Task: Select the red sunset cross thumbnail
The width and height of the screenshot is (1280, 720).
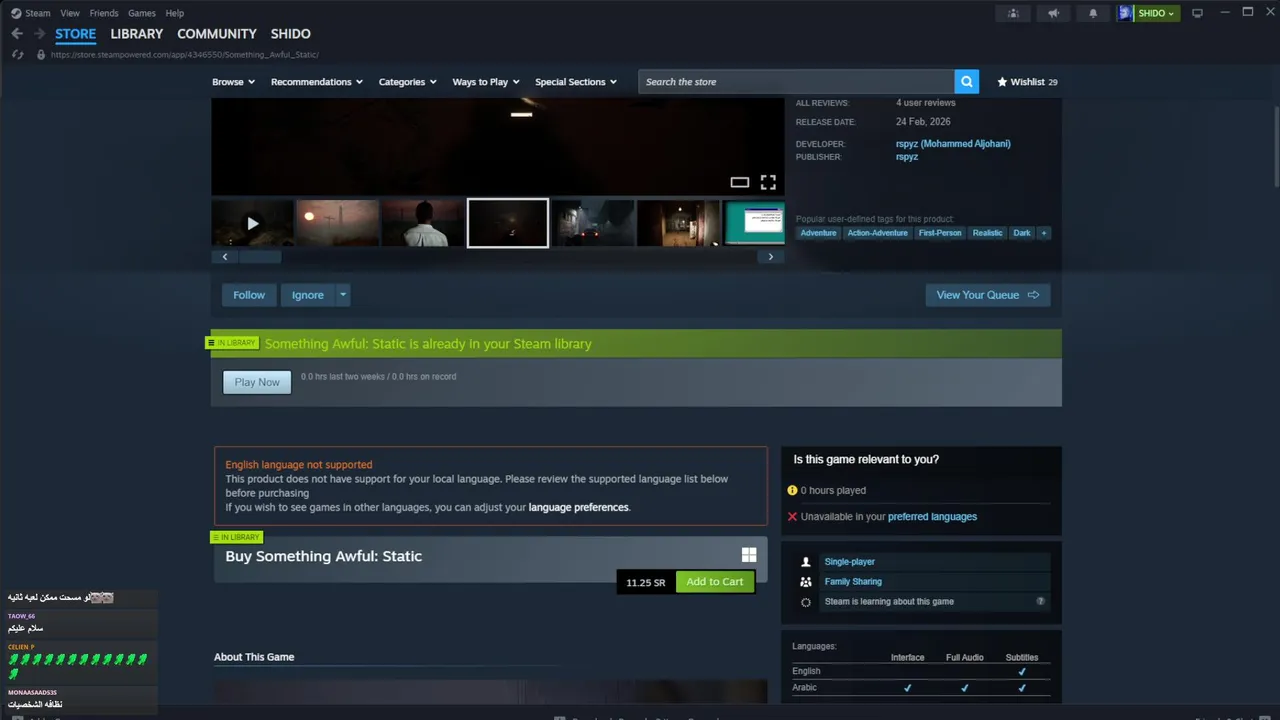Action: pos(337,223)
